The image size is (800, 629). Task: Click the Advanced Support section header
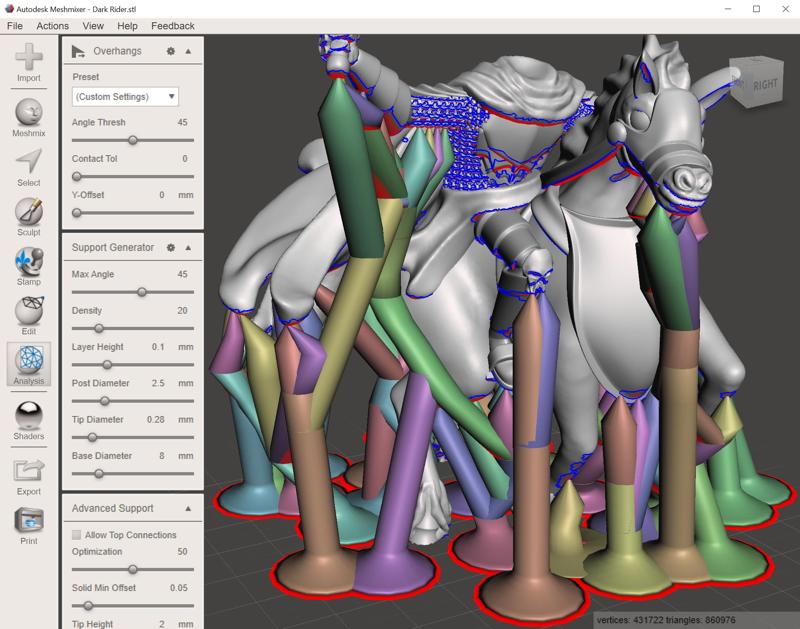tap(112, 508)
